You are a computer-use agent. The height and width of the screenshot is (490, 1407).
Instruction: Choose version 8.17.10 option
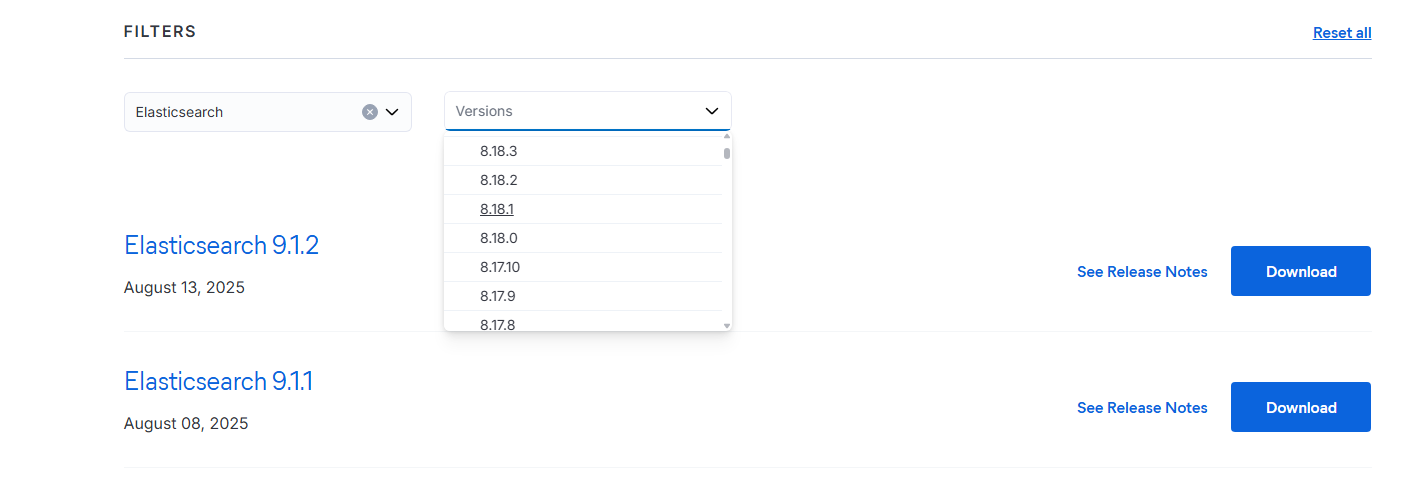pyautogui.click(x=500, y=268)
